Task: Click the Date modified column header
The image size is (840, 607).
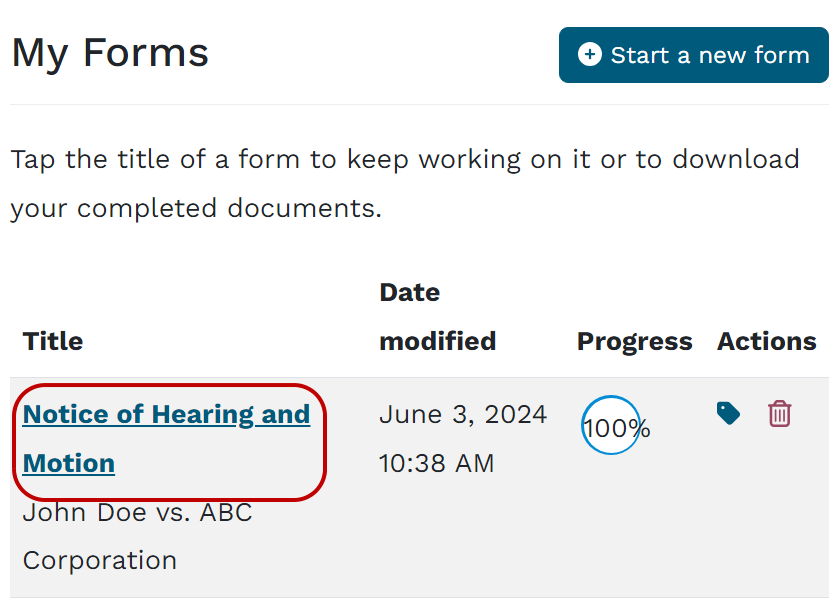Action: [437, 316]
